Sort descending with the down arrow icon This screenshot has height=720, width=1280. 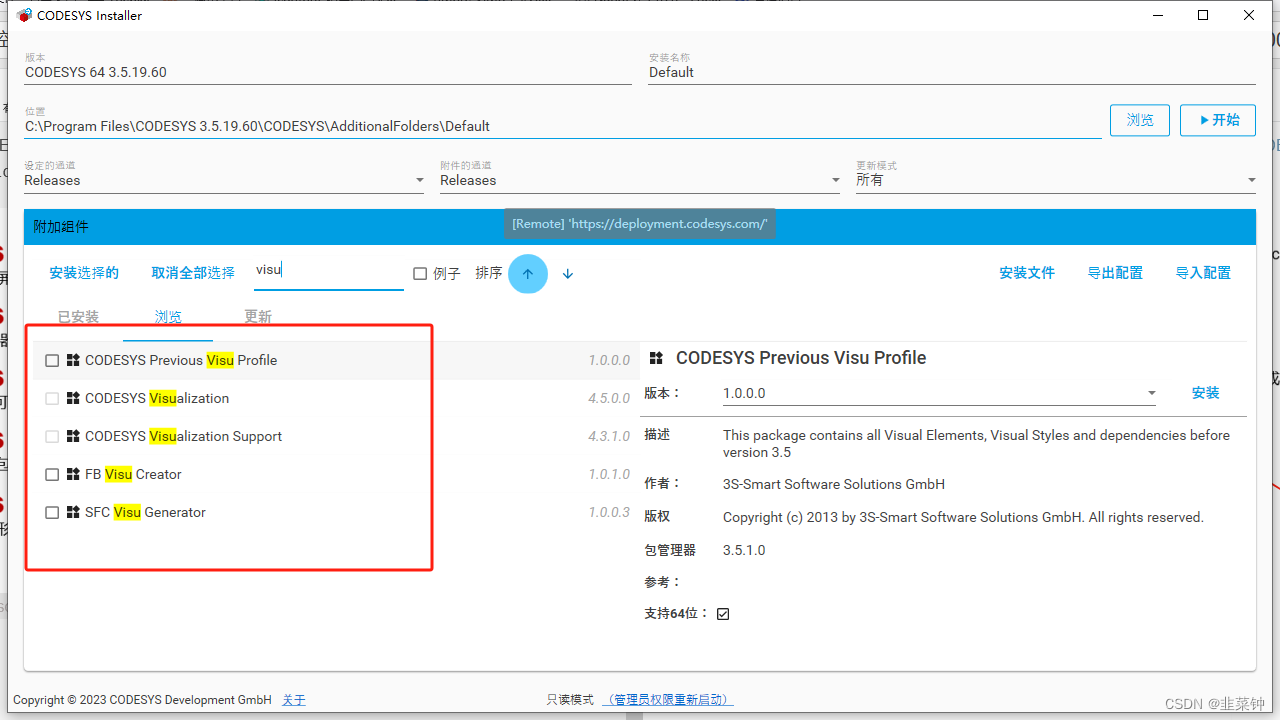click(x=568, y=273)
